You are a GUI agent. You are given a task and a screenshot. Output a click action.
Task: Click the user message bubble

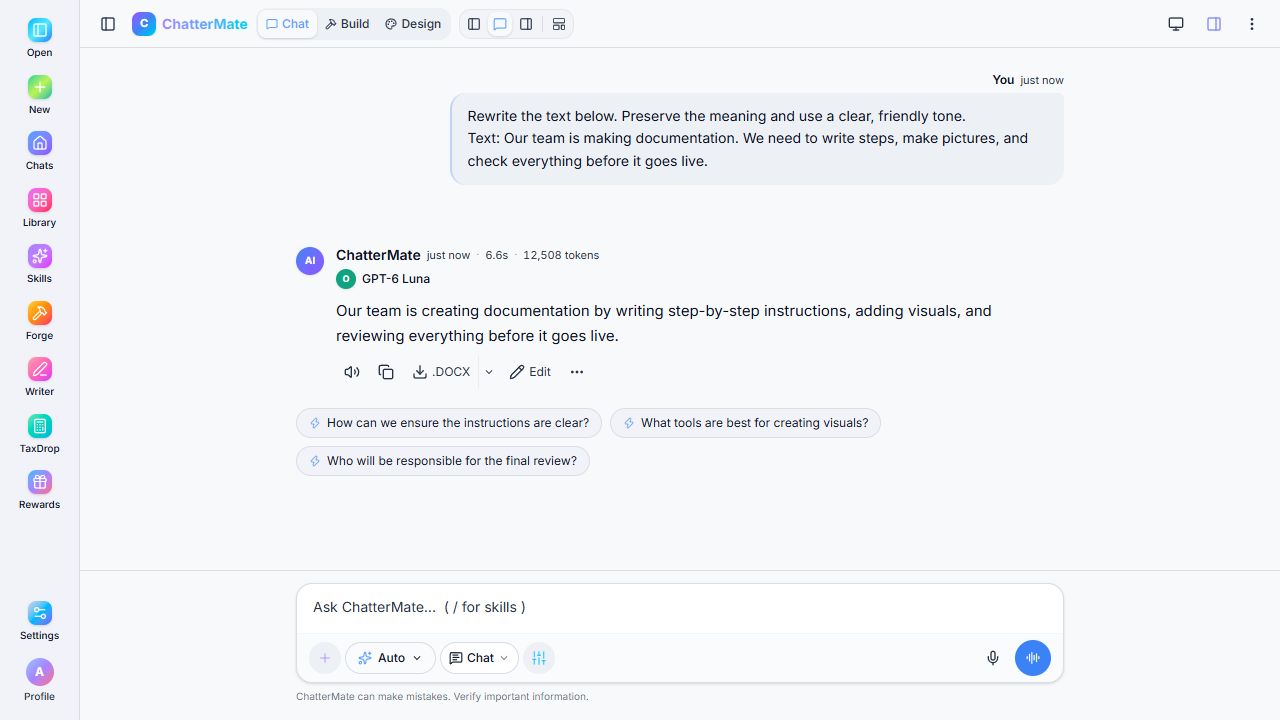tap(757, 139)
